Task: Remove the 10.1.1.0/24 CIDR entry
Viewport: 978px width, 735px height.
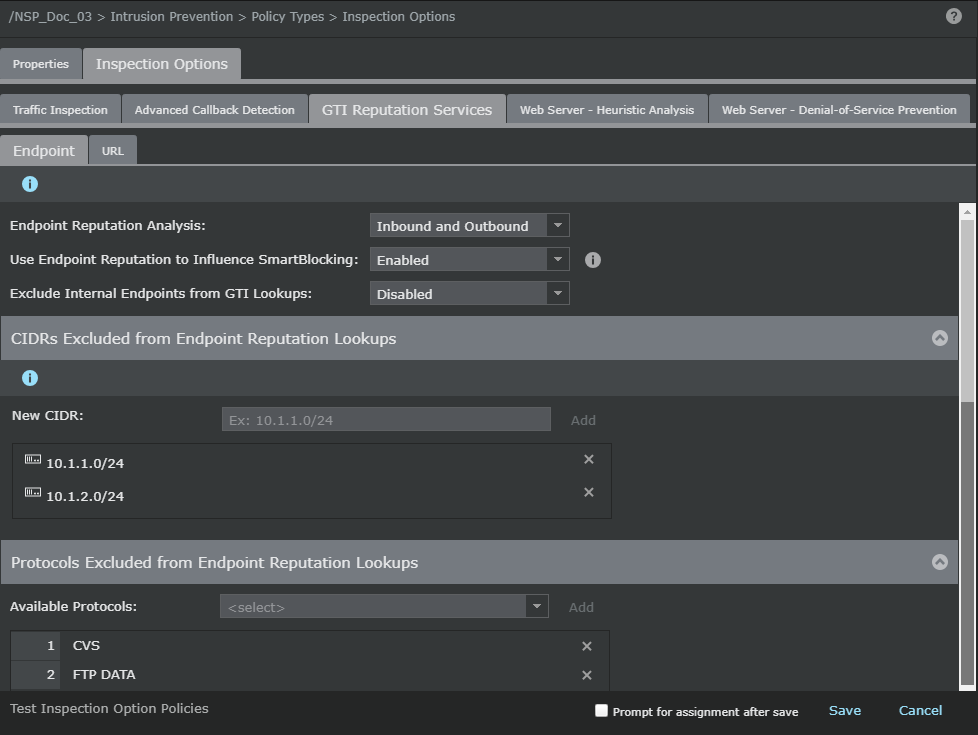Action: tap(588, 459)
